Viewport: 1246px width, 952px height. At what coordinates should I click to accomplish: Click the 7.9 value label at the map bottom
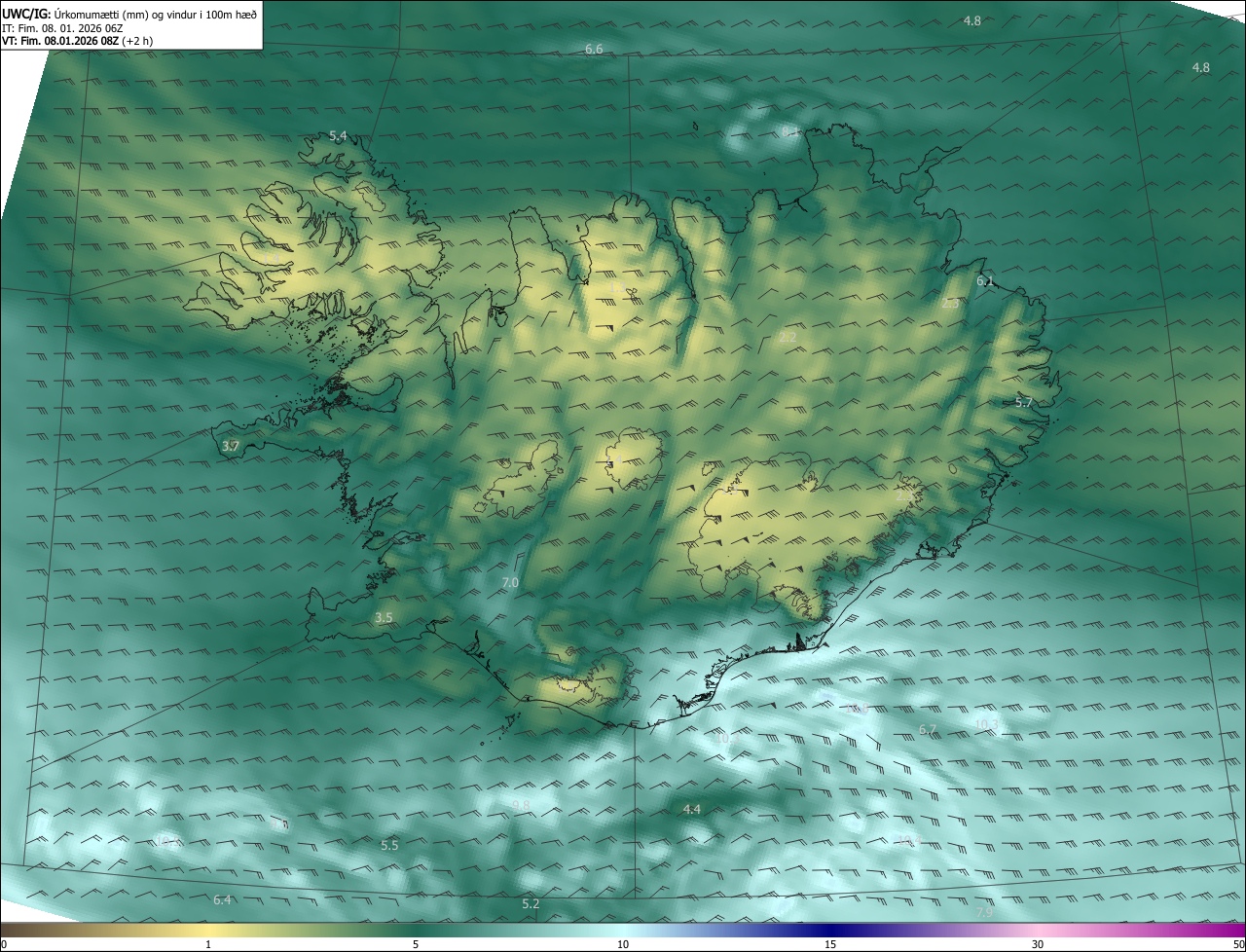(x=985, y=912)
